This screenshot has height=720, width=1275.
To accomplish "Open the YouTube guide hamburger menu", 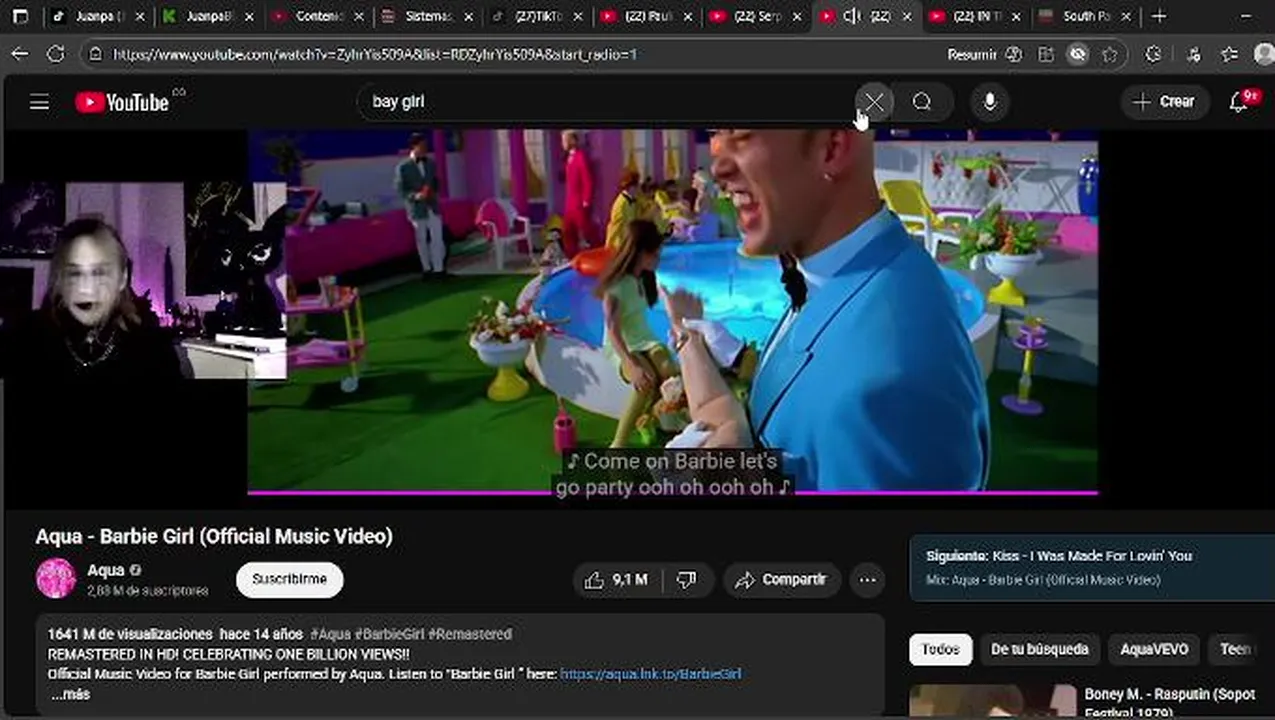I will pyautogui.click(x=39, y=102).
